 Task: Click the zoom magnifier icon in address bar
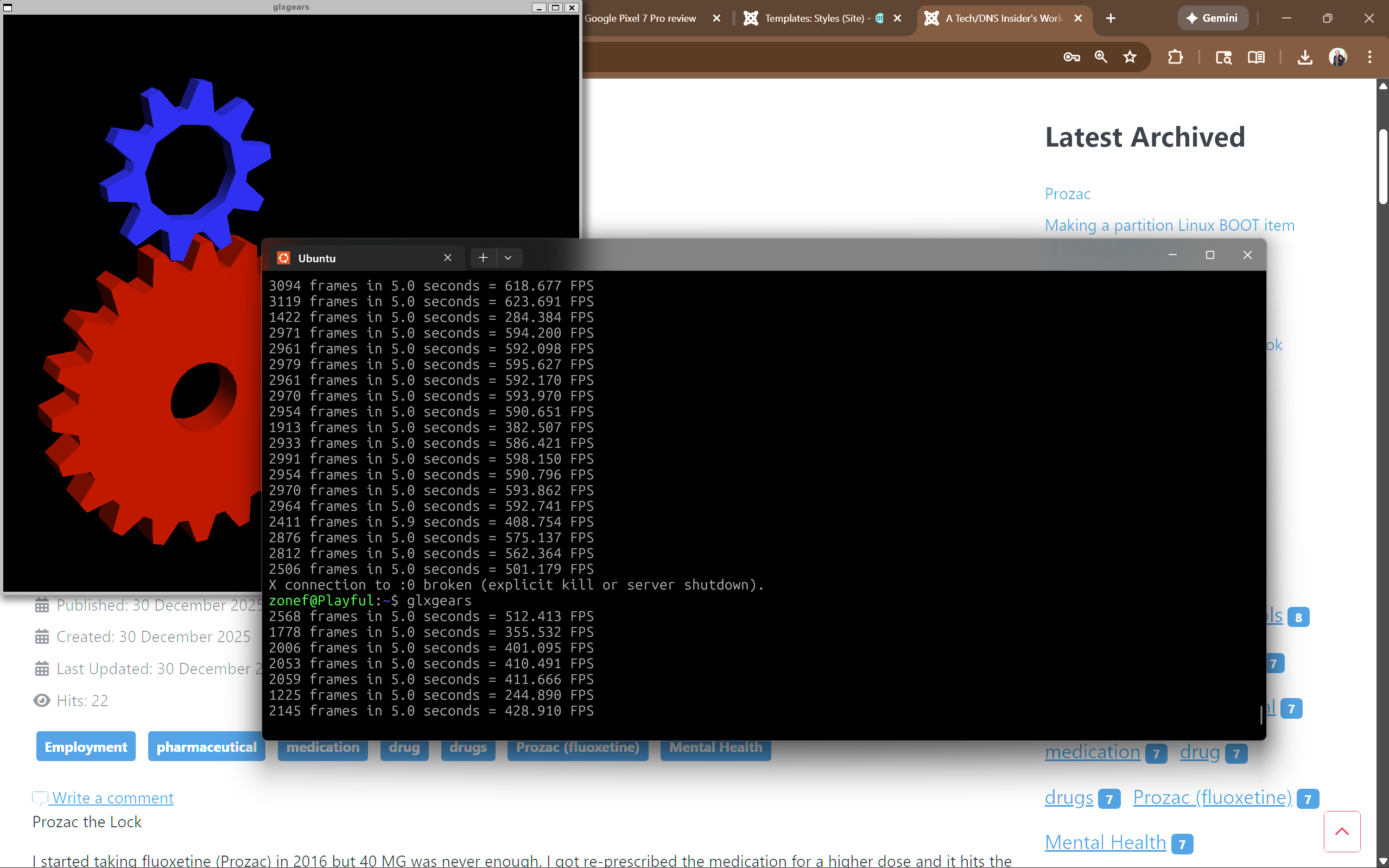[1100, 57]
